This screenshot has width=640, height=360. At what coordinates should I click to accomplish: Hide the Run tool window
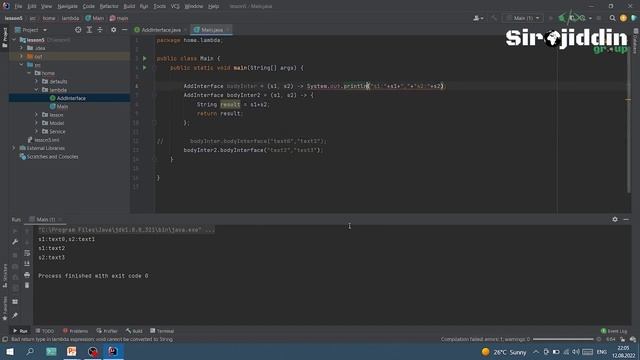coord(626,219)
